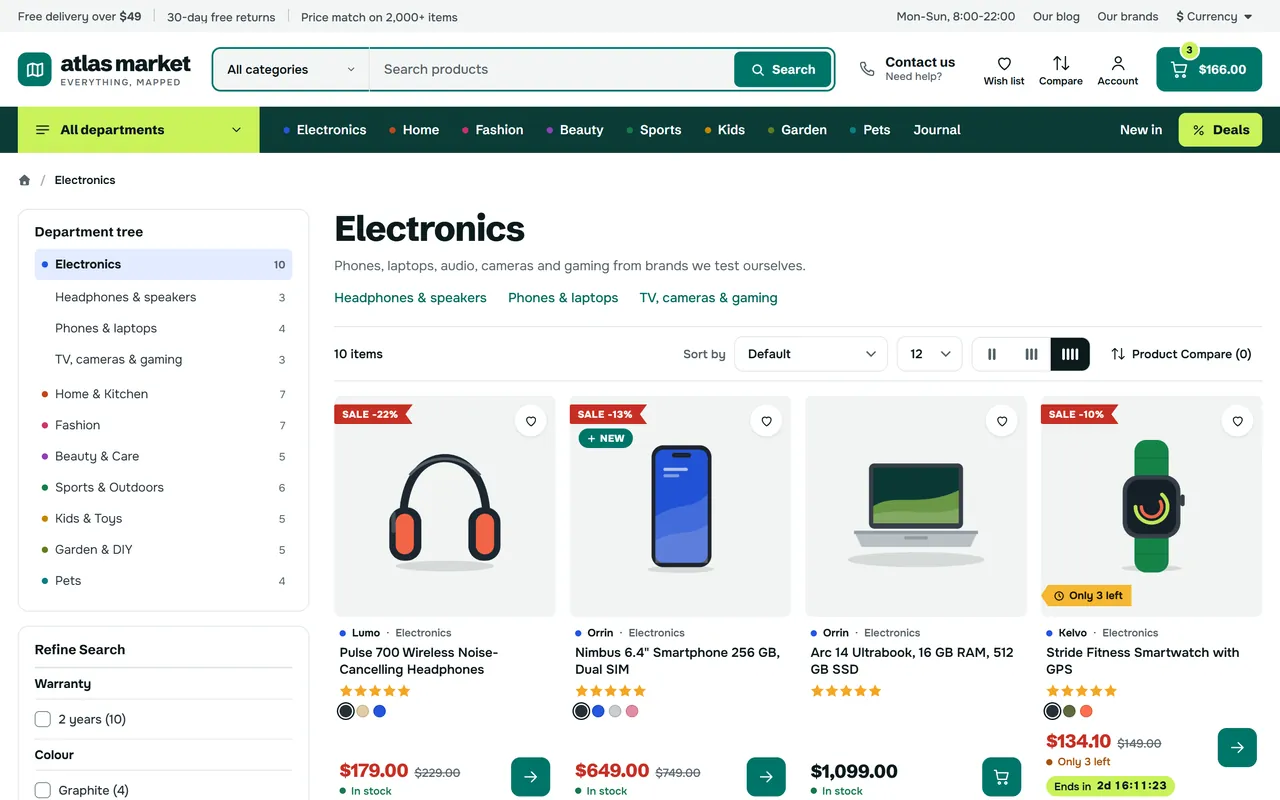Add Arc 14 Ultrabook to cart

[1002, 777]
